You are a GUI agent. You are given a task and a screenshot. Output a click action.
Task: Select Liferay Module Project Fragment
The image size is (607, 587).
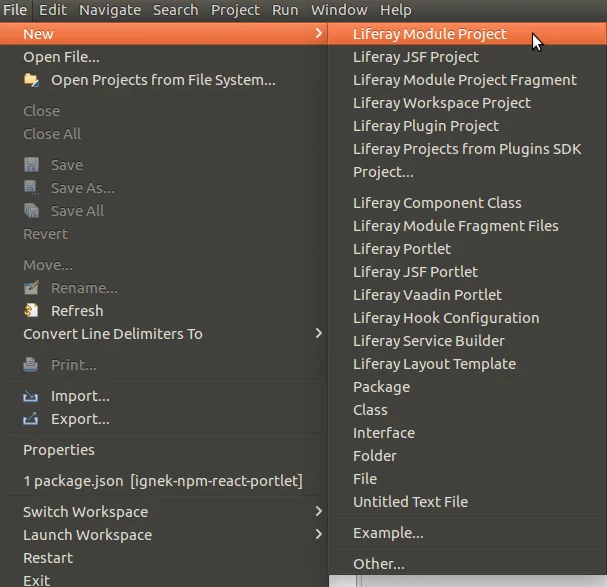coord(467,80)
